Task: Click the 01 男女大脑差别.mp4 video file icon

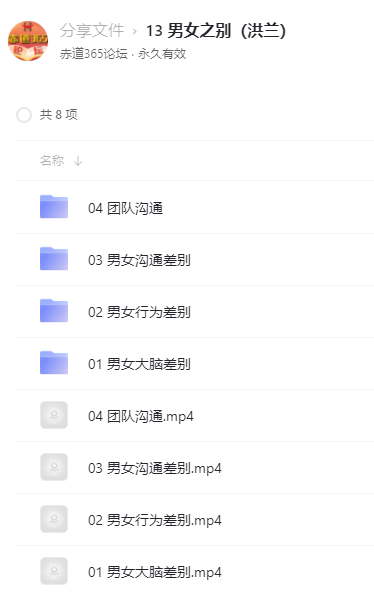Action: [54, 571]
